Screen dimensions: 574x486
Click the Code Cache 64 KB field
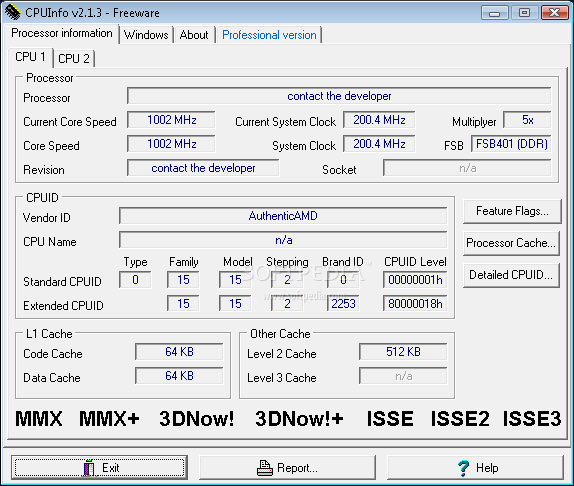179,352
